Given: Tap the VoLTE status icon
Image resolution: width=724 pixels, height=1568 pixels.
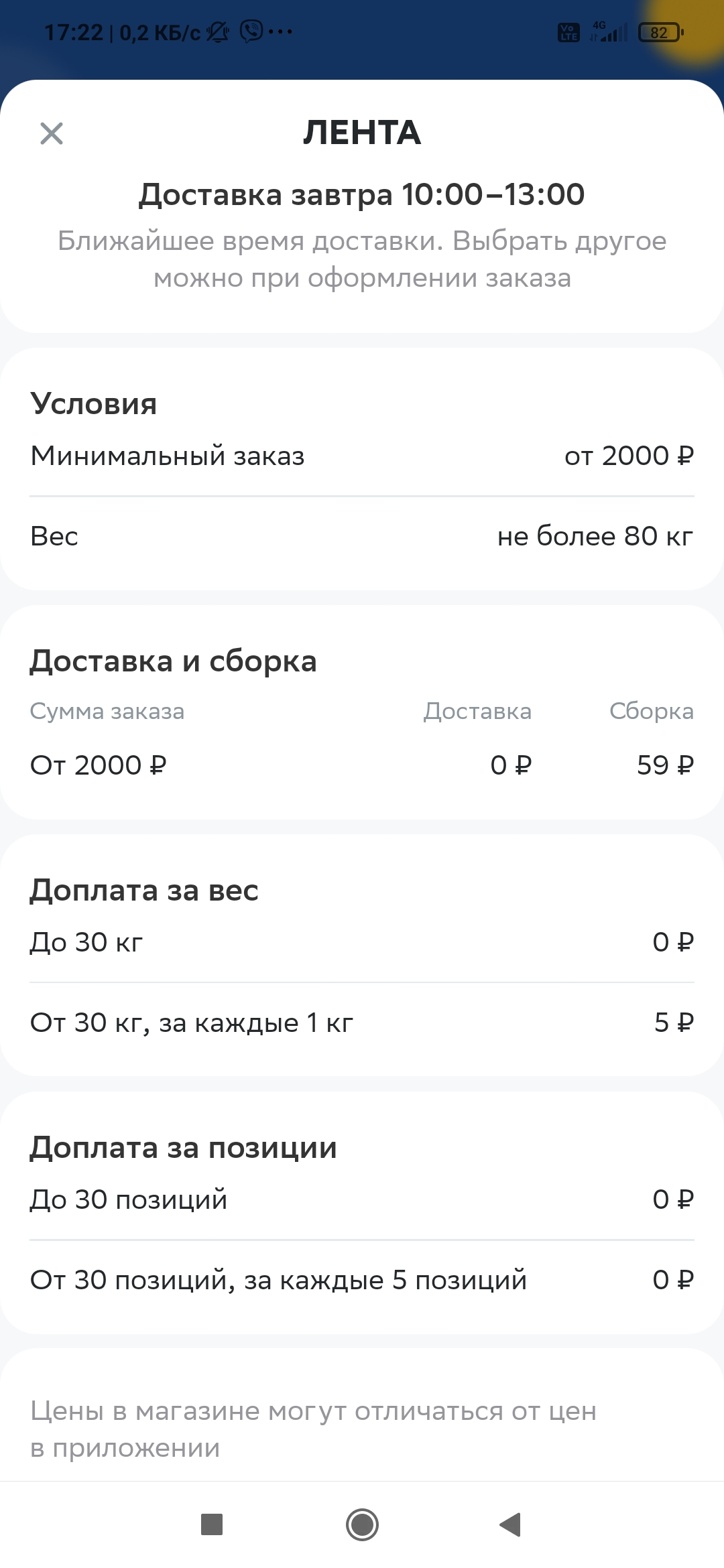Looking at the screenshot, I should point(569,32).
